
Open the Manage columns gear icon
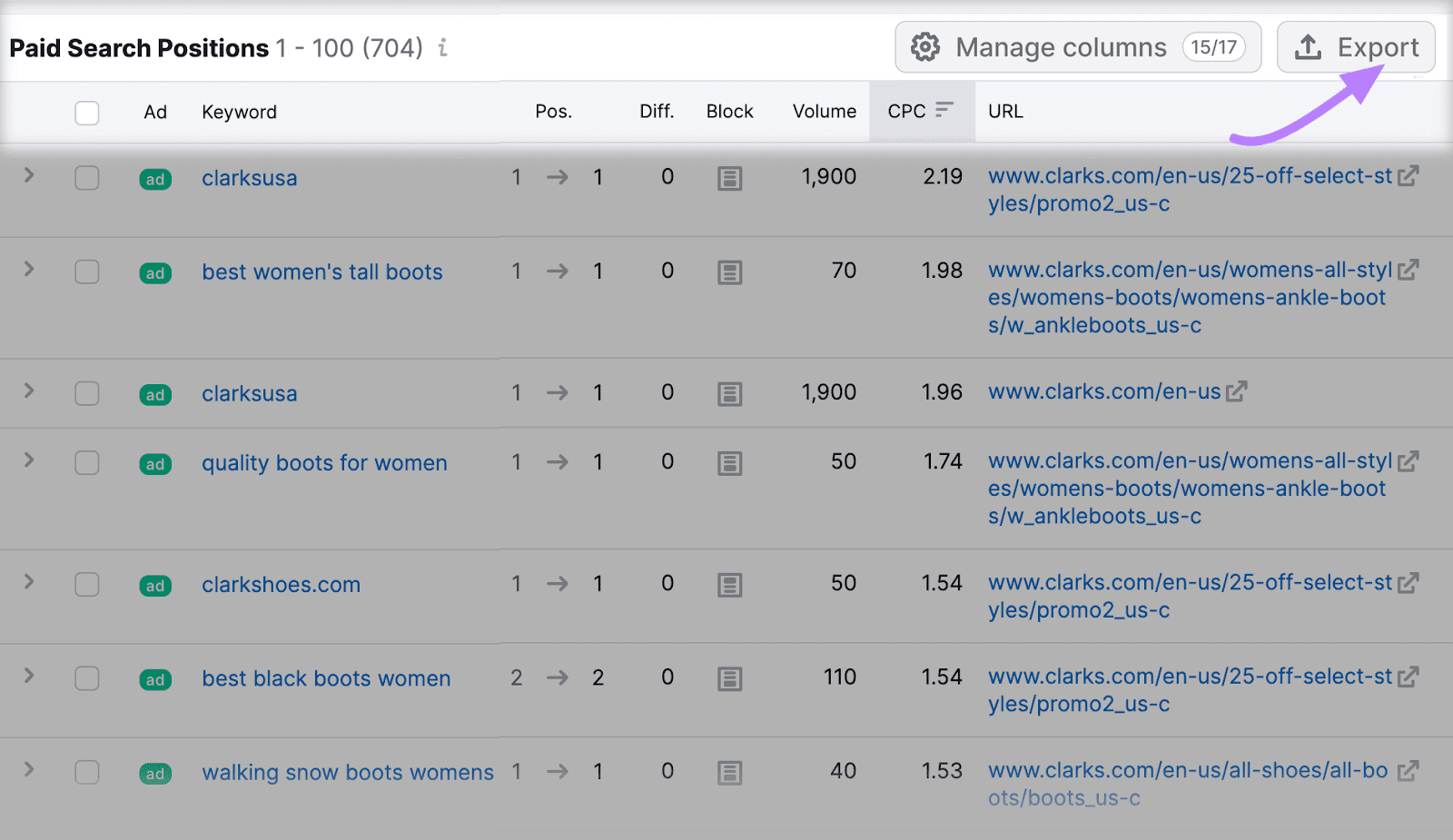point(924,47)
